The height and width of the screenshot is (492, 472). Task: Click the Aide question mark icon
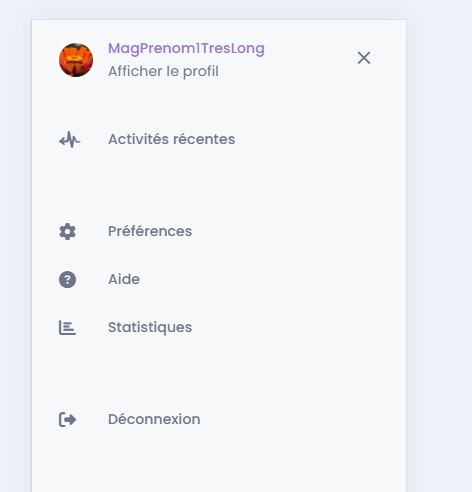click(x=67, y=279)
